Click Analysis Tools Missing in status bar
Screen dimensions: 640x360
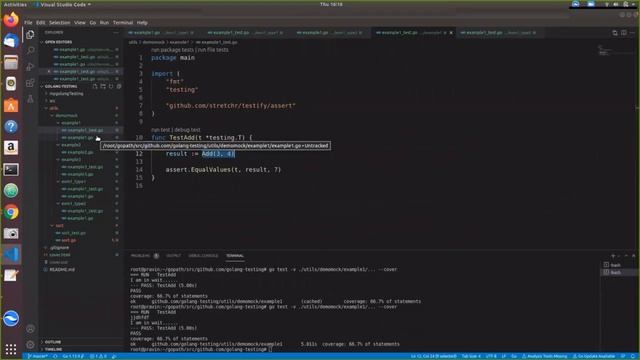tap(544, 356)
